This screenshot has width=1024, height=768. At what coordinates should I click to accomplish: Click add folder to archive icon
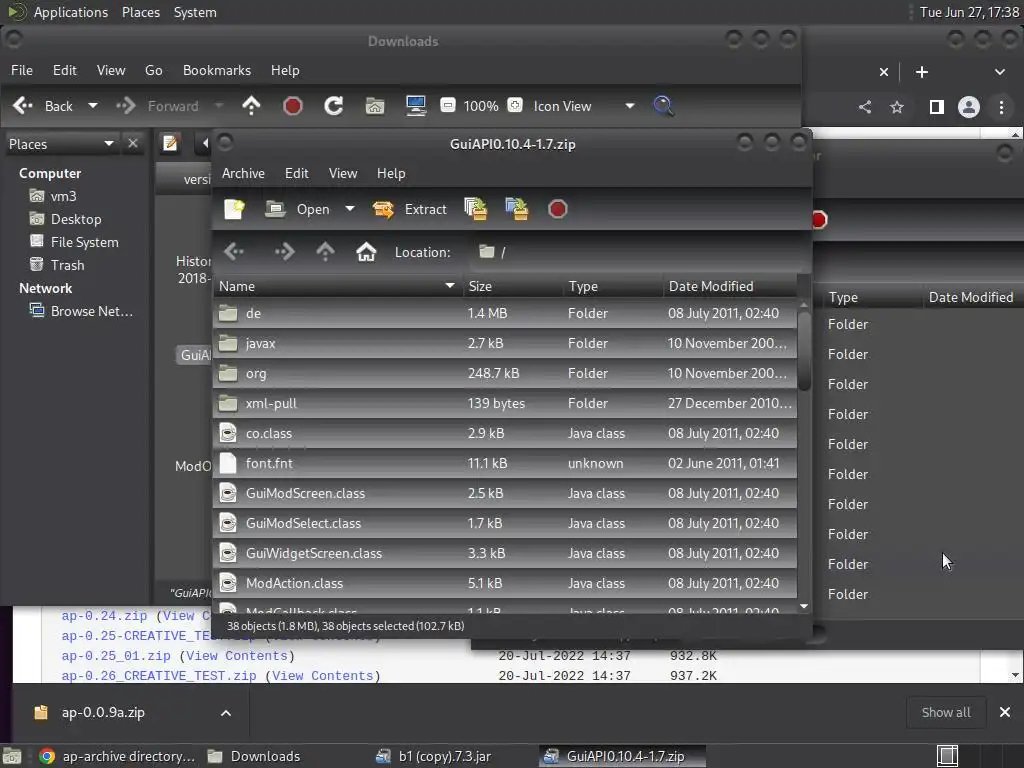pos(517,209)
